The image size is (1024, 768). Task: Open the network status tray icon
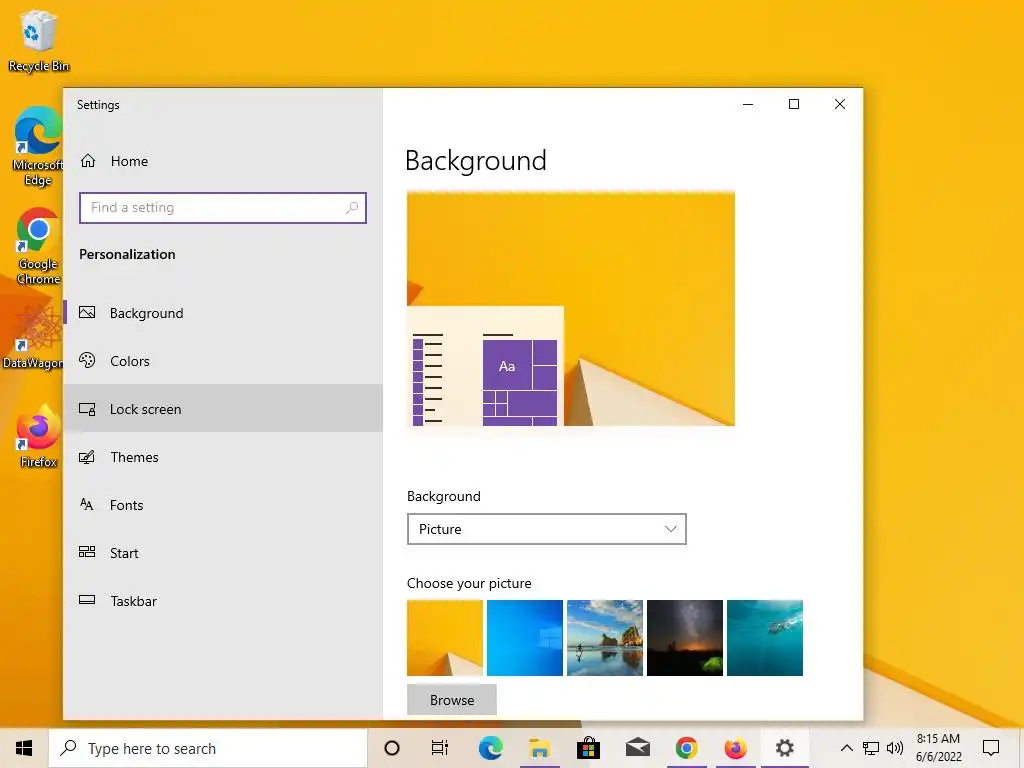tap(871, 748)
